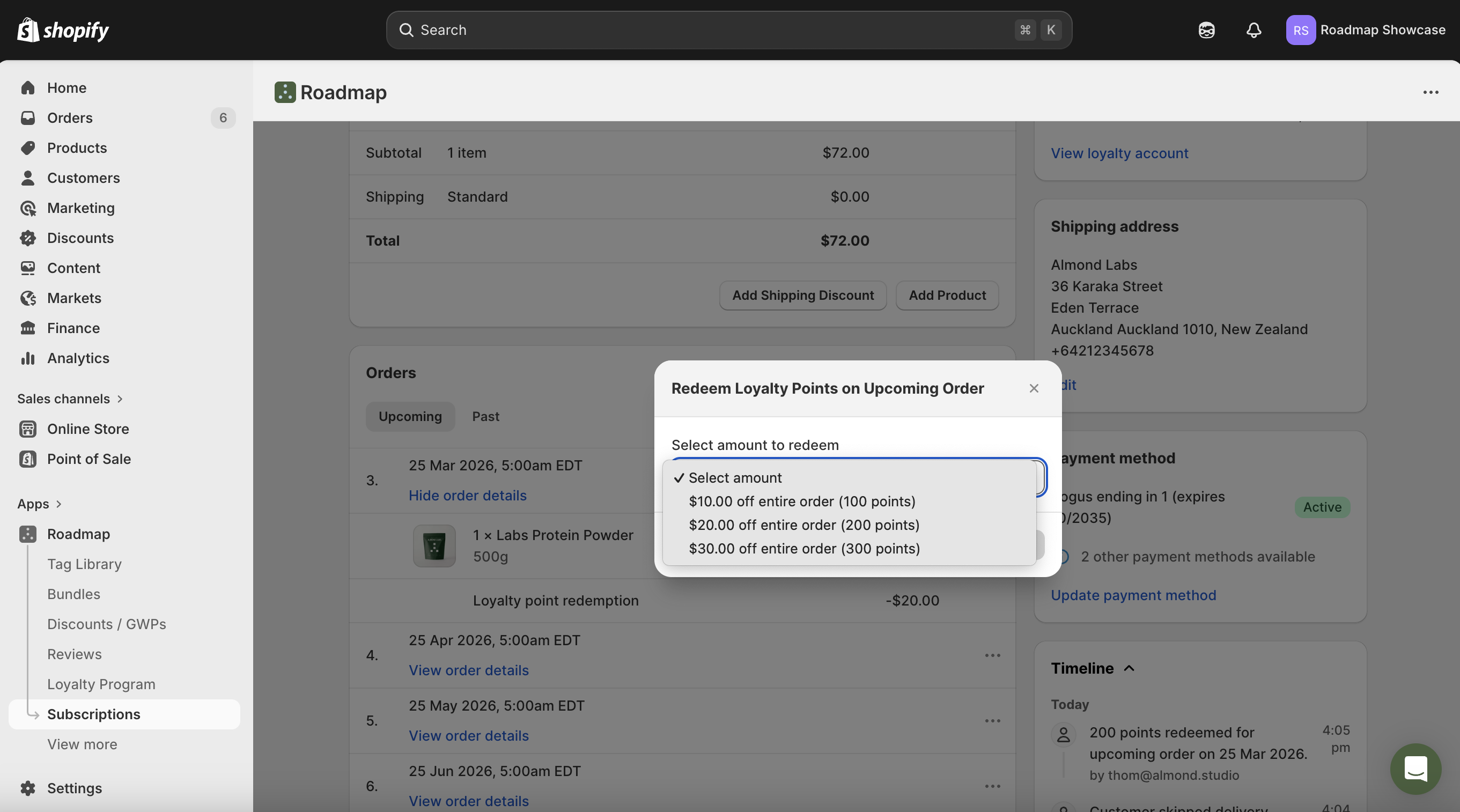Click the Roadmap Showcase RS avatar
Image resolution: width=1460 pixels, height=812 pixels.
click(x=1300, y=30)
